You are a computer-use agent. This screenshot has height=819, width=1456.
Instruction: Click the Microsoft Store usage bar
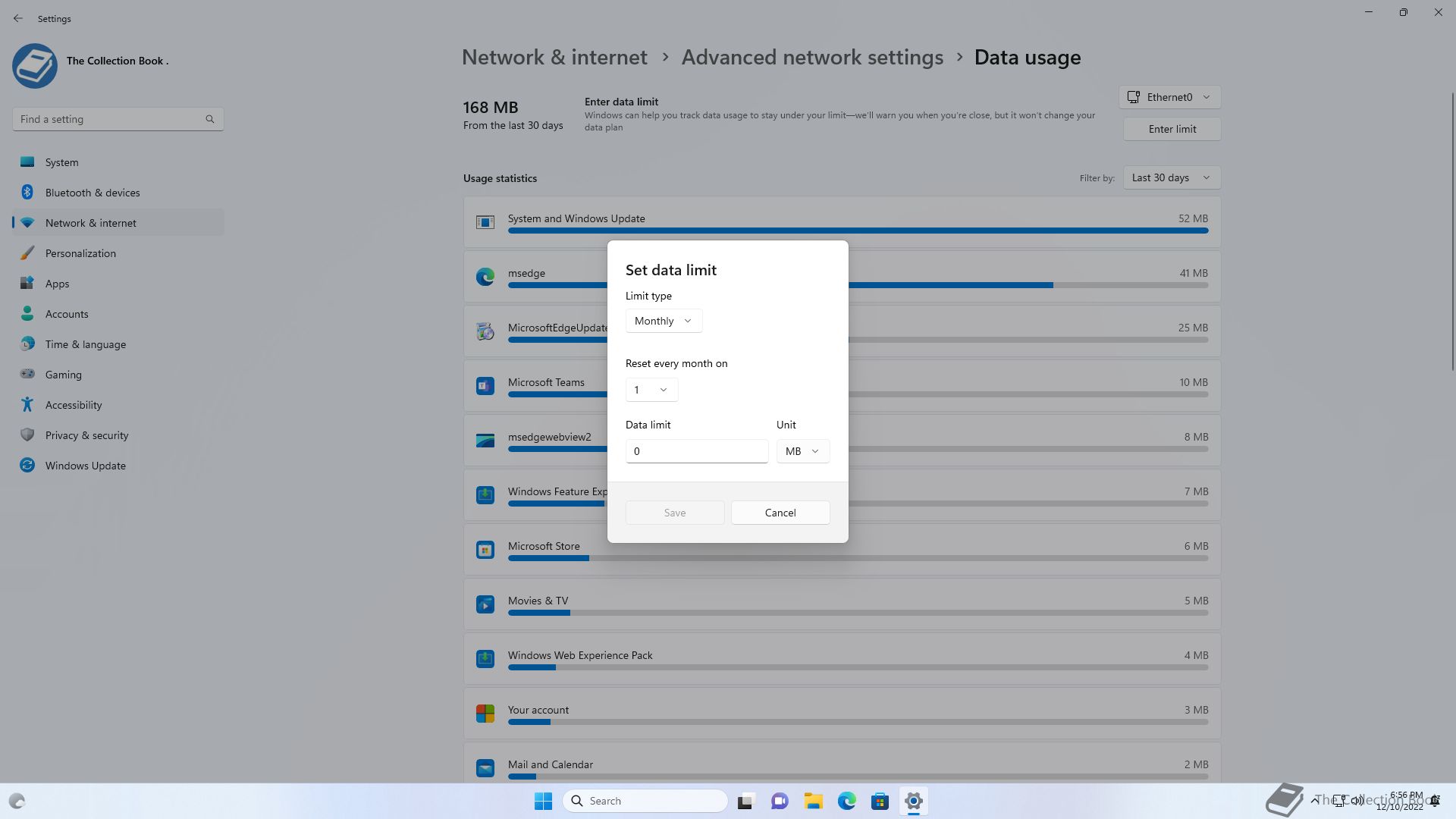pyautogui.click(x=858, y=558)
